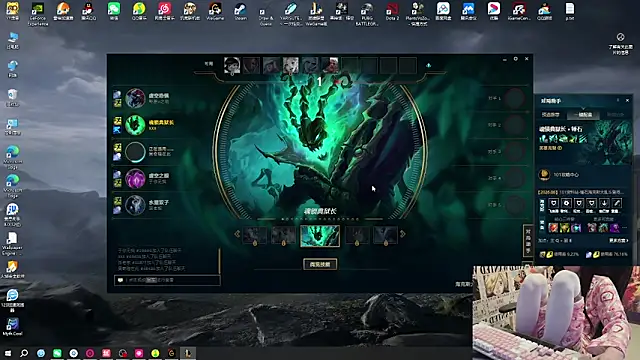
Task: Click the green WeChat taskbar icon
Action: point(57,353)
